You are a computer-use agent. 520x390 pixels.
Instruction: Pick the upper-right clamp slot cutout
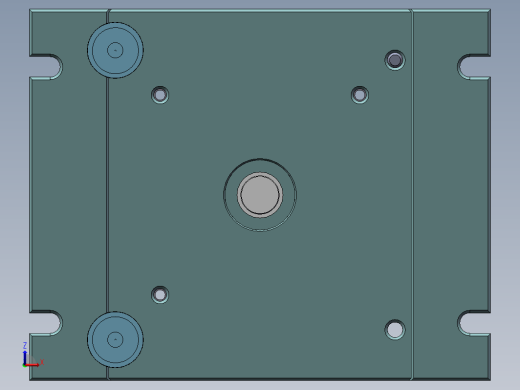click(475, 67)
